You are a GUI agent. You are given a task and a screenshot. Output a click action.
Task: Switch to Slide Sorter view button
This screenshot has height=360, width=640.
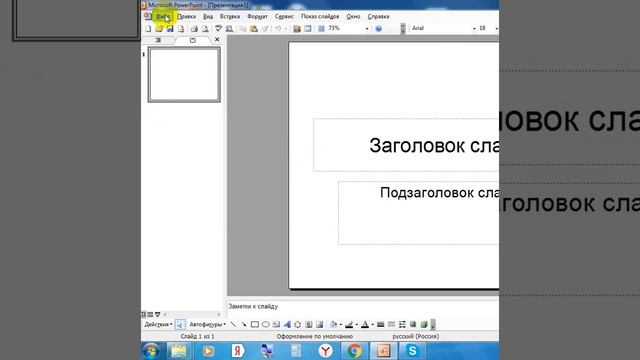pos(150,314)
